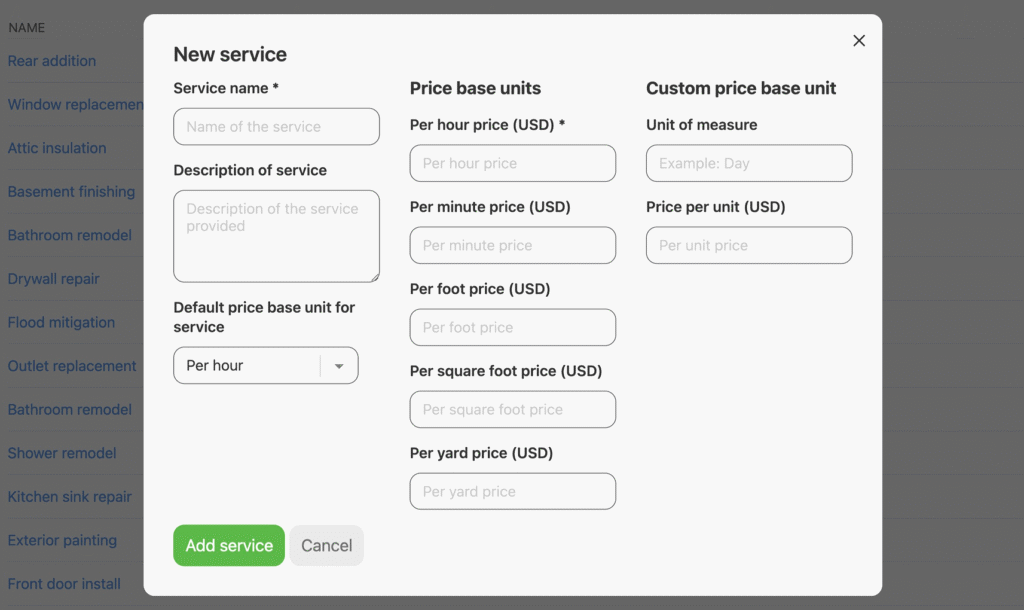This screenshot has width=1024, height=610.
Task: Click the Per minute price input
Action: click(x=512, y=245)
